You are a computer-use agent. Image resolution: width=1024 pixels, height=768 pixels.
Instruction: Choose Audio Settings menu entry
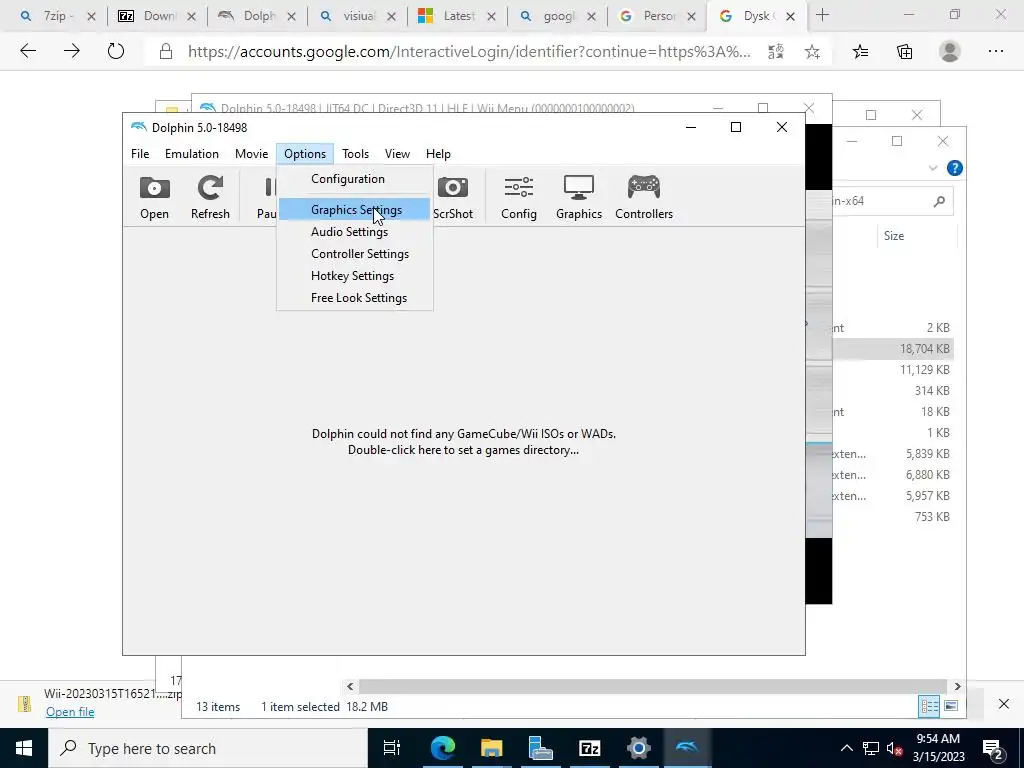tap(354, 232)
